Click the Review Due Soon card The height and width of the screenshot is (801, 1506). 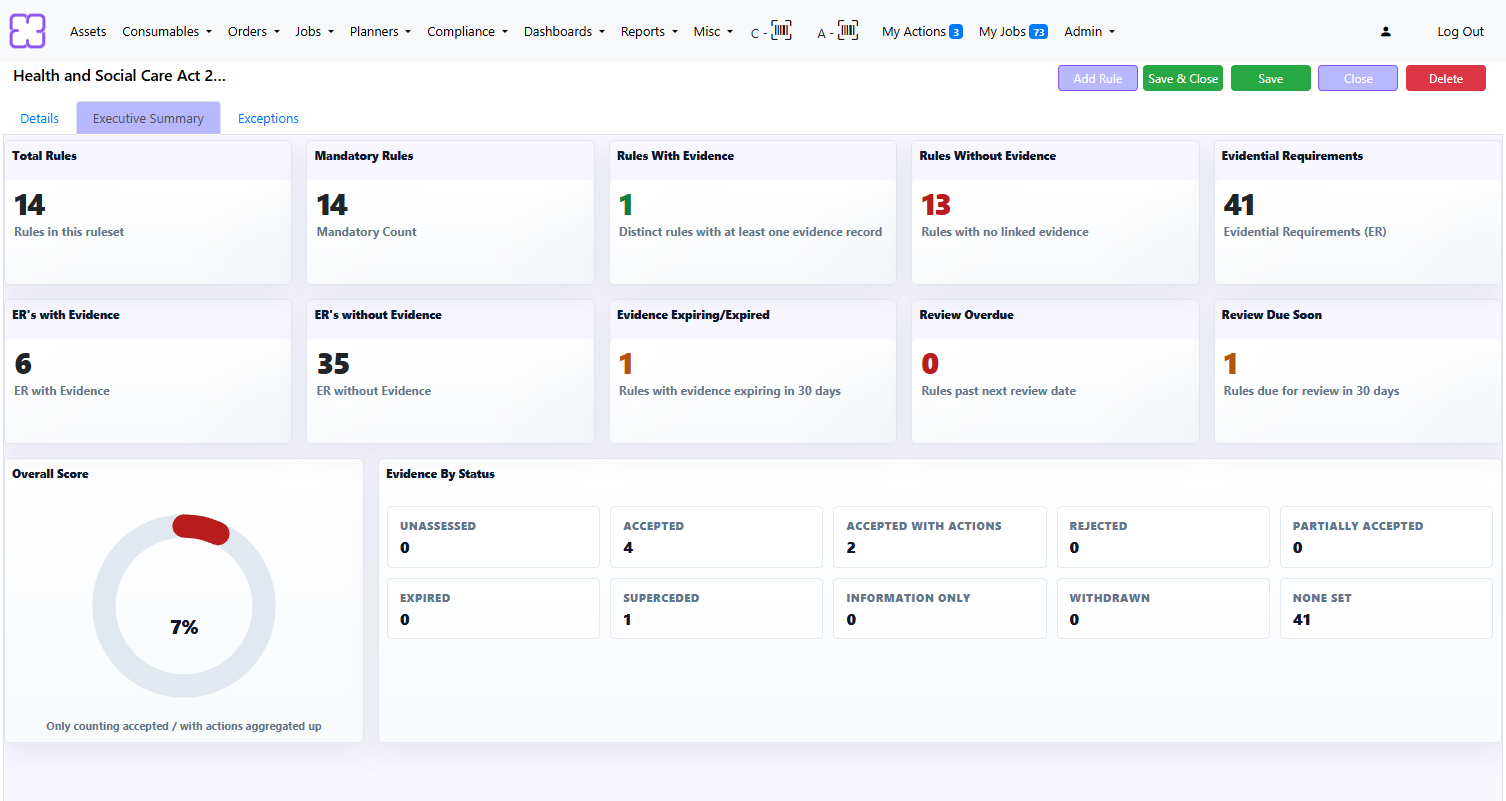1357,371
